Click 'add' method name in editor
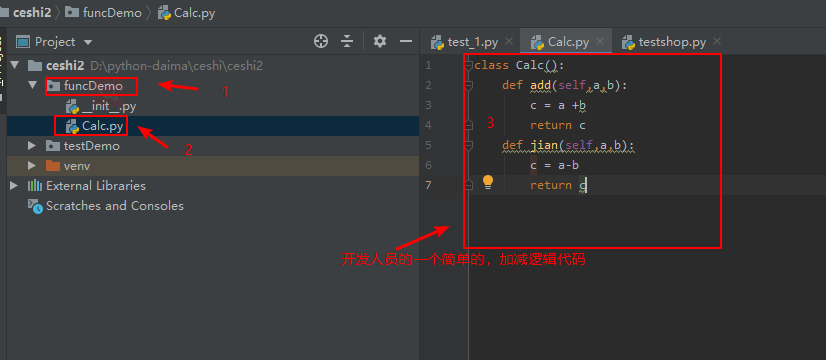 click(x=540, y=85)
